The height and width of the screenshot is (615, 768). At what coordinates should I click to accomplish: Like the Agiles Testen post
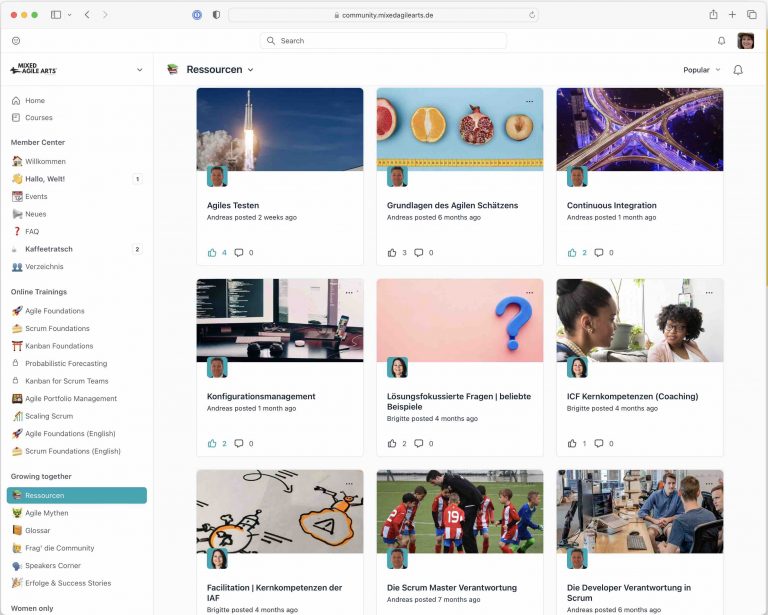coord(212,253)
